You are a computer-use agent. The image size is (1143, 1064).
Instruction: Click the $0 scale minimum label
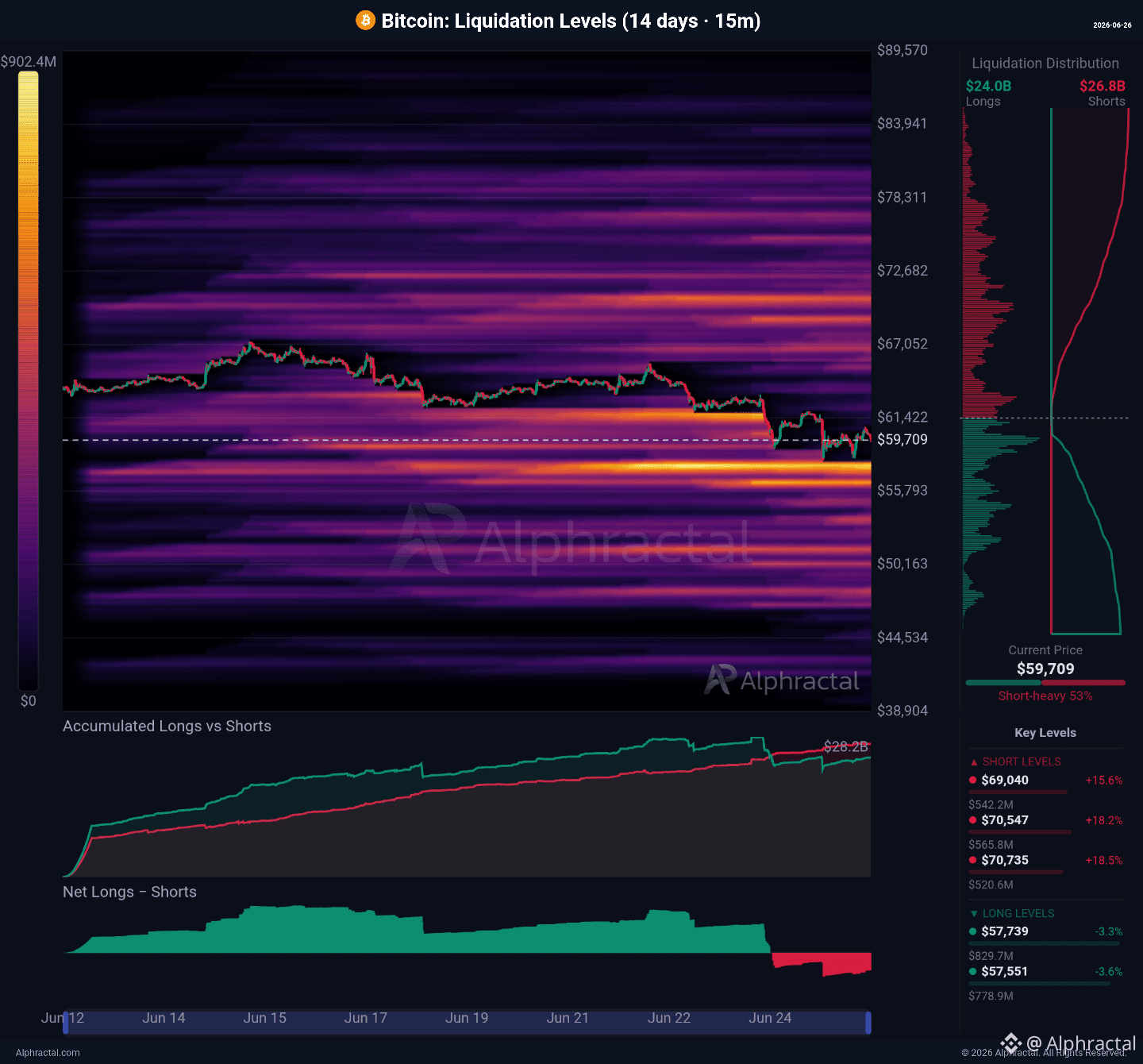pyautogui.click(x=29, y=701)
